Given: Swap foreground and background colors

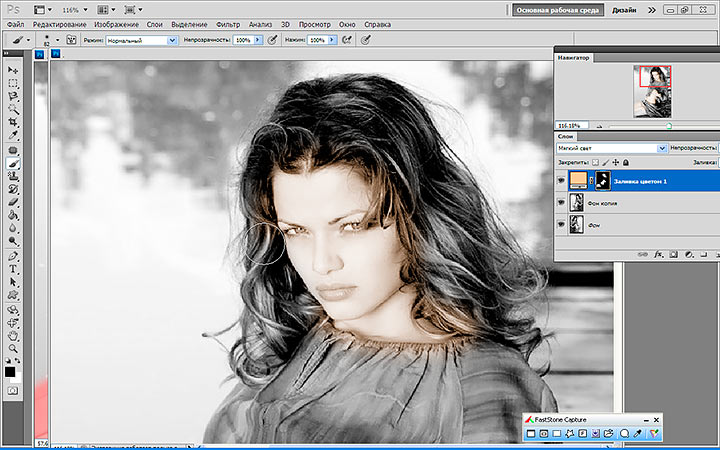Looking at the screenshot, I should 17,361.
